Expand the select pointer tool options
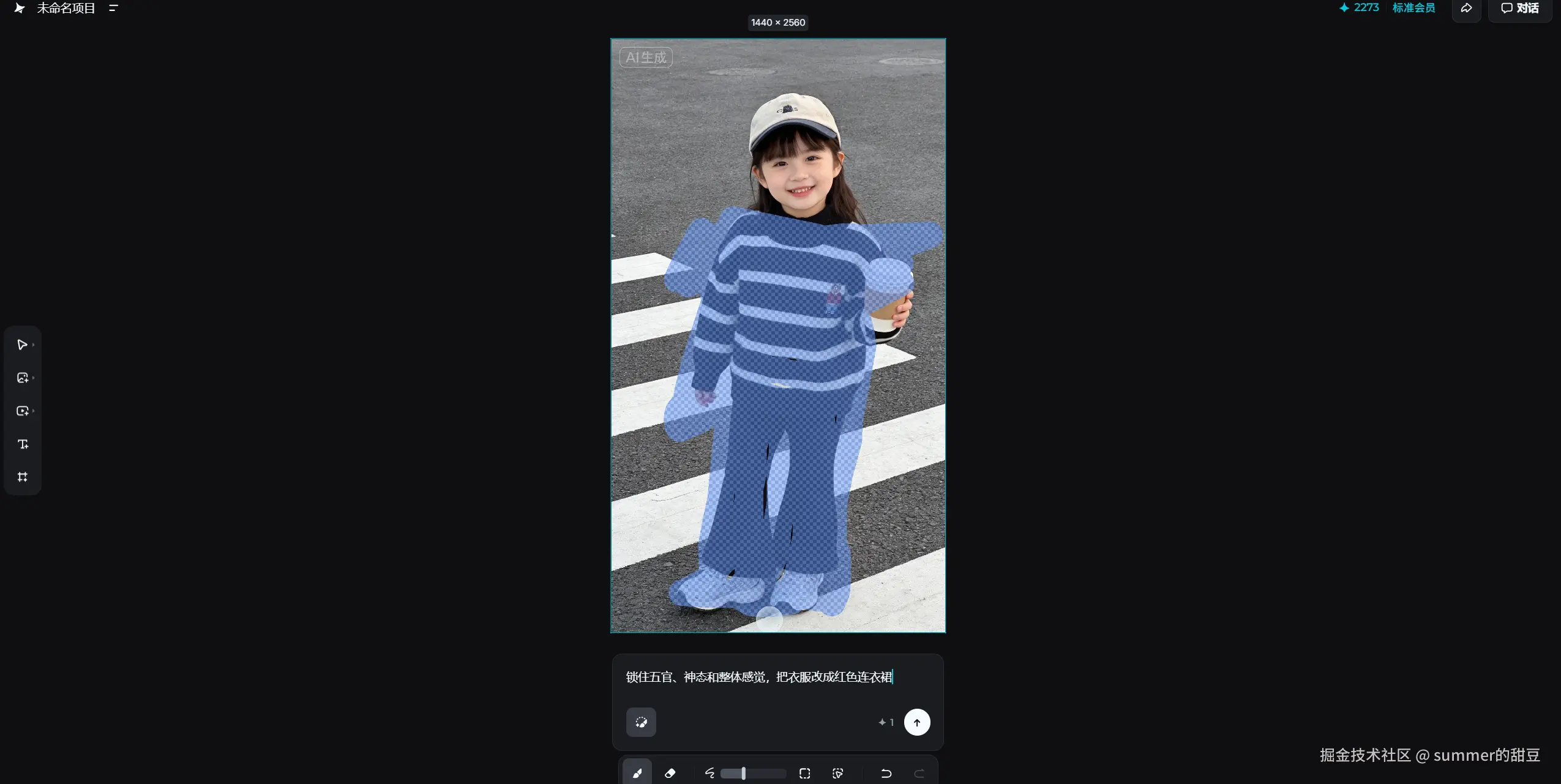This screenshot has width=1561, height=784. click(x=33, y=345)
